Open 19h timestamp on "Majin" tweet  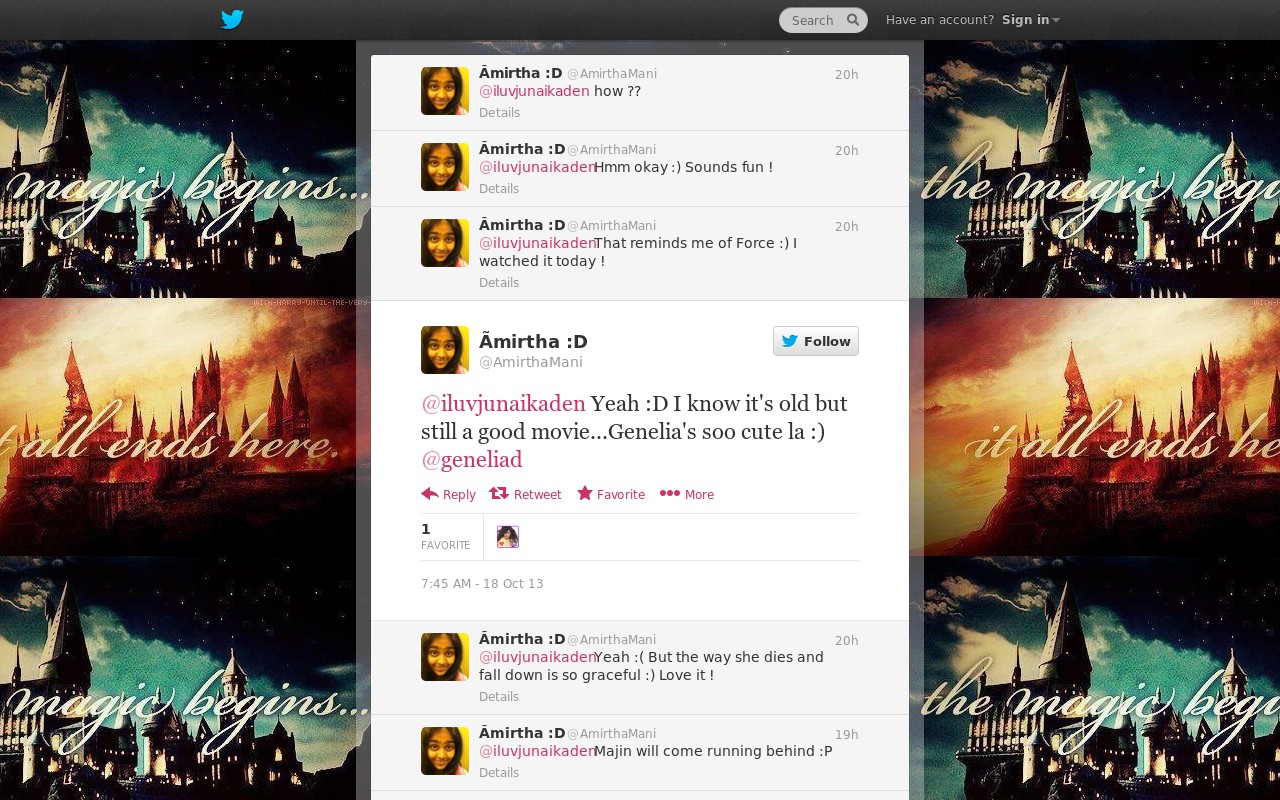click(x=847, y=735)
